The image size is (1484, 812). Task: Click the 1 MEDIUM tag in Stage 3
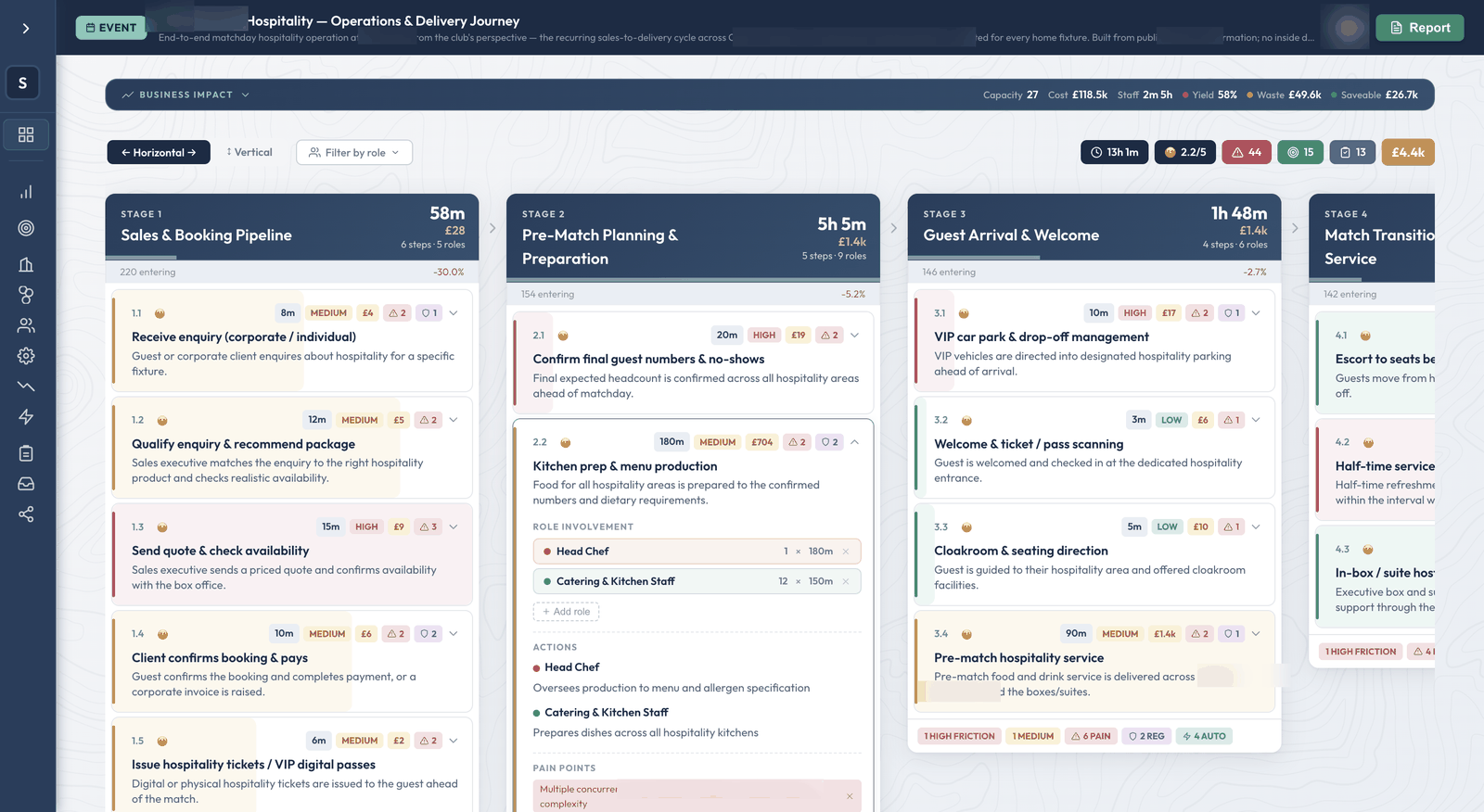[1033, 736]
